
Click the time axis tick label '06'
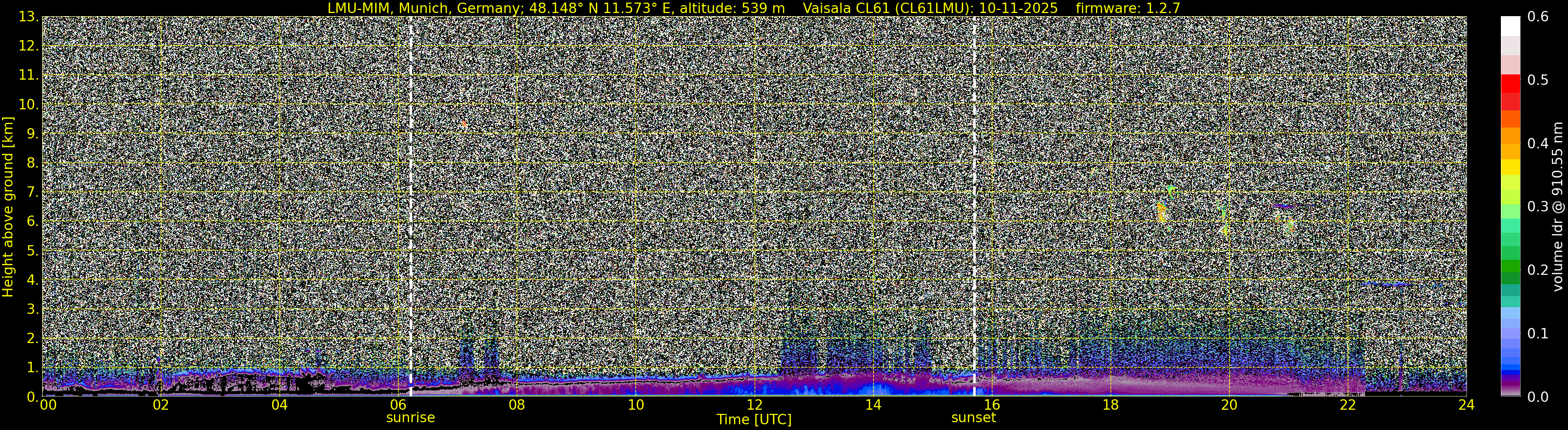tap(398, 405)
